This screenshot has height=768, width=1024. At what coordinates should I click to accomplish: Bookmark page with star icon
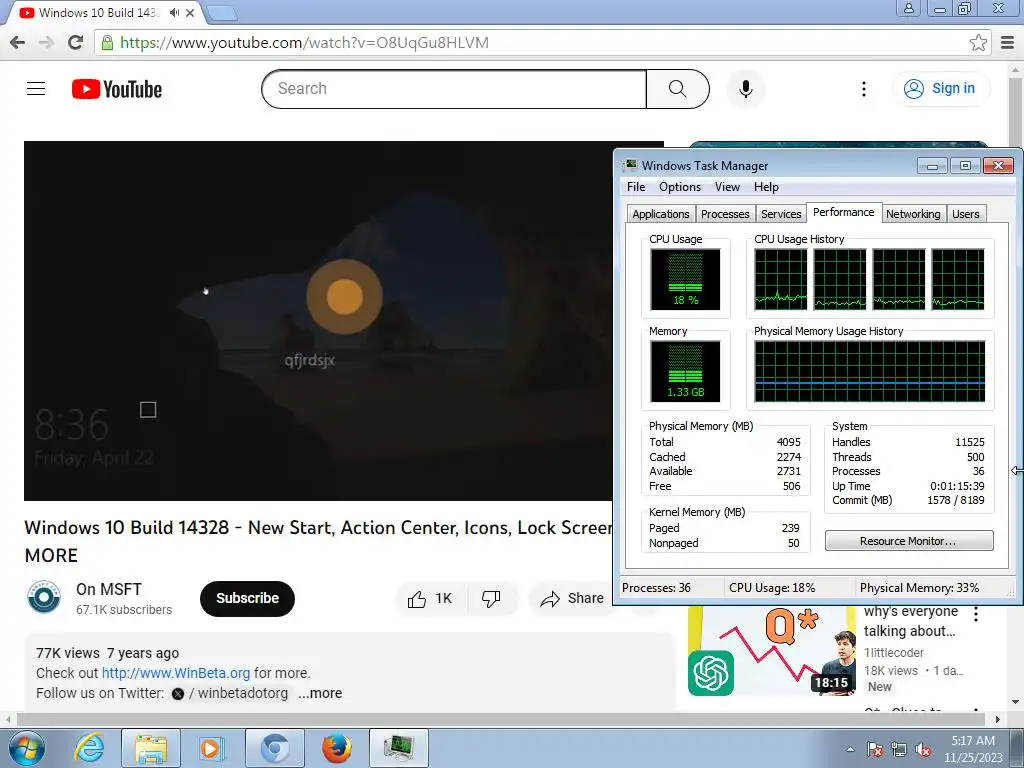click(x=978, y=43)
